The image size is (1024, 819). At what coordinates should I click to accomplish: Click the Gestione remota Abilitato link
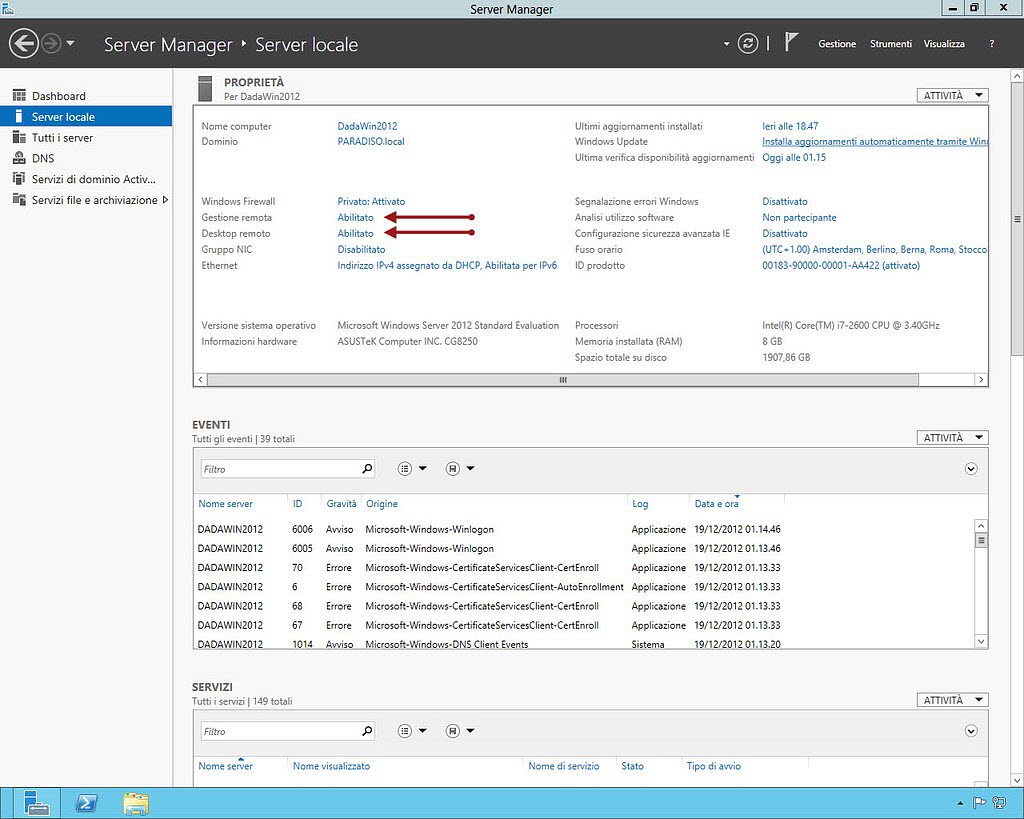355,217
